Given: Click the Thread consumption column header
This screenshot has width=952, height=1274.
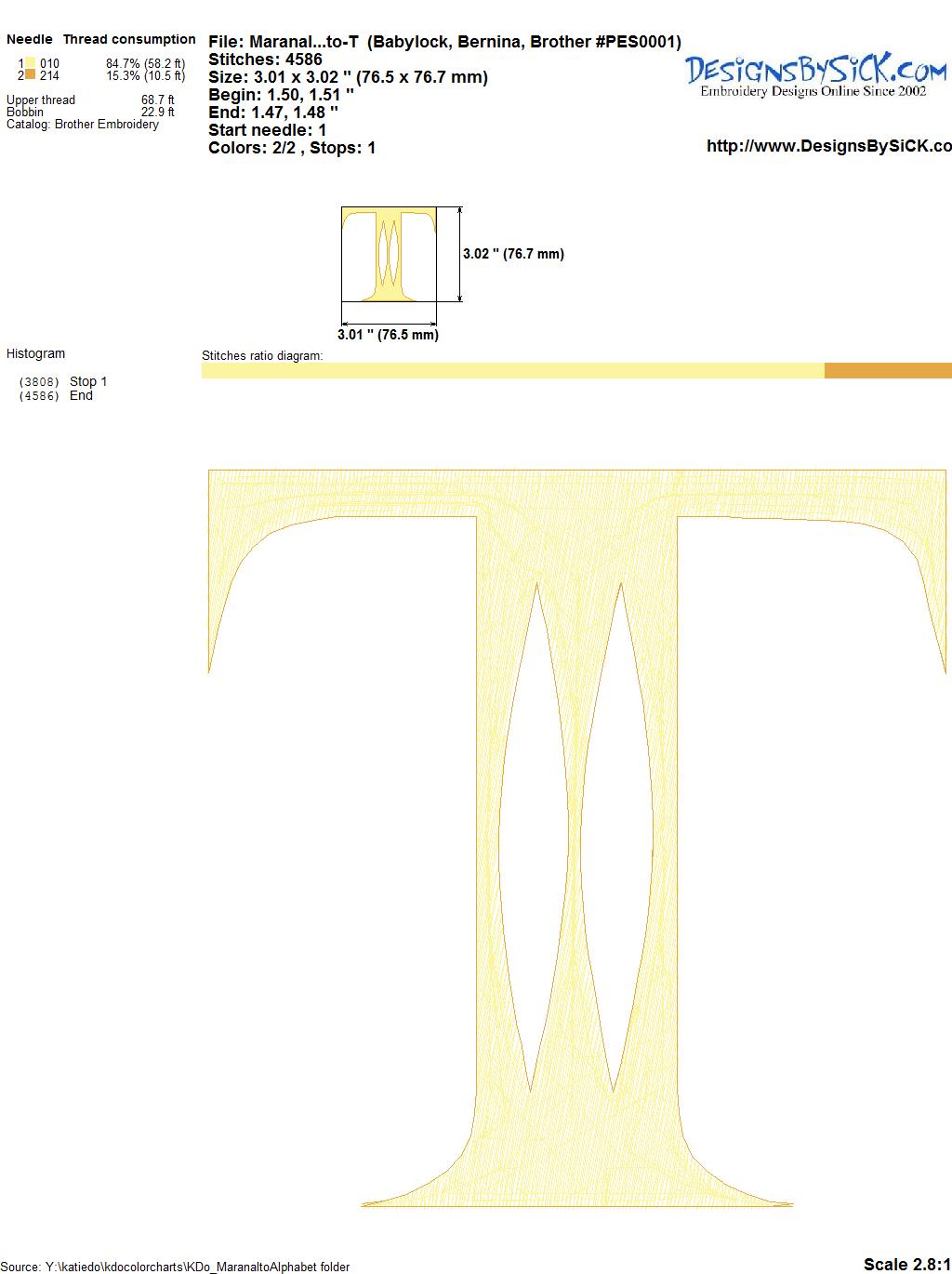Looking at the screenshot, I should click(129, 39).
